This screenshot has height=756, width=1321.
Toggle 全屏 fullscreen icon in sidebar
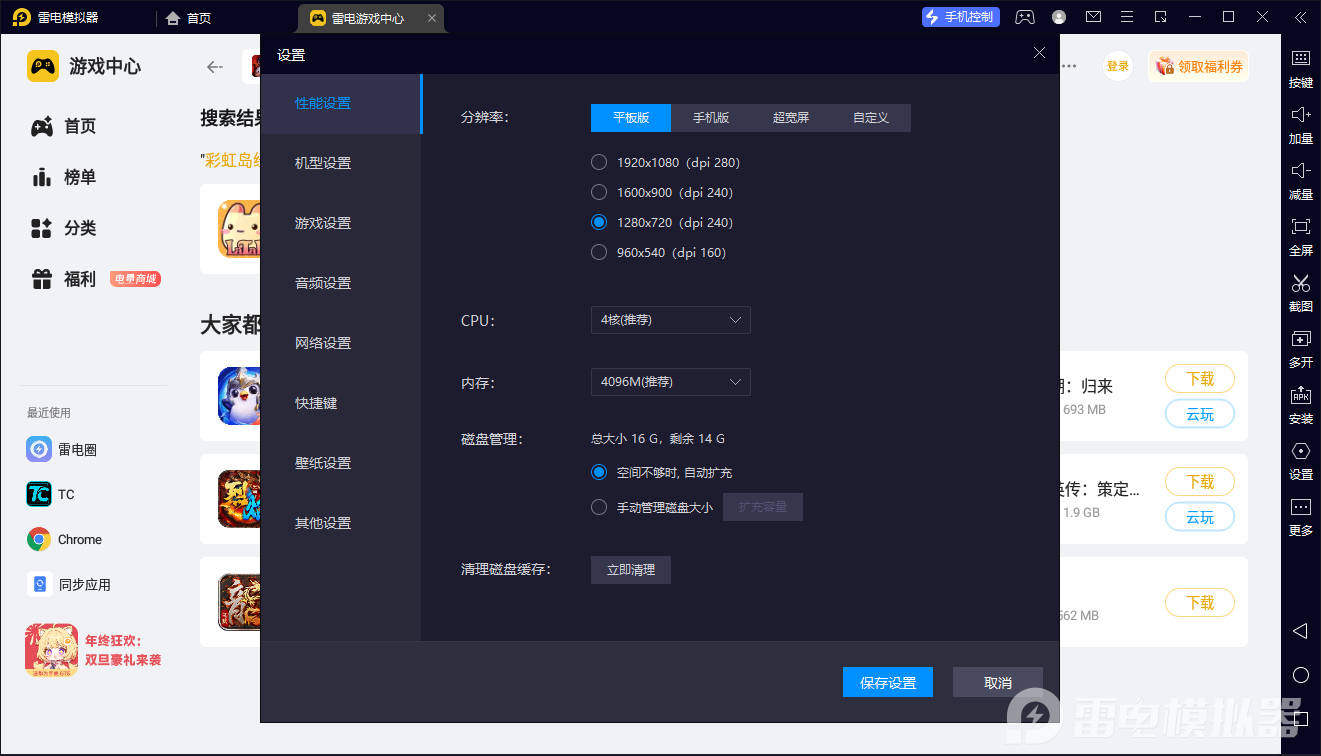point(1300,227)
